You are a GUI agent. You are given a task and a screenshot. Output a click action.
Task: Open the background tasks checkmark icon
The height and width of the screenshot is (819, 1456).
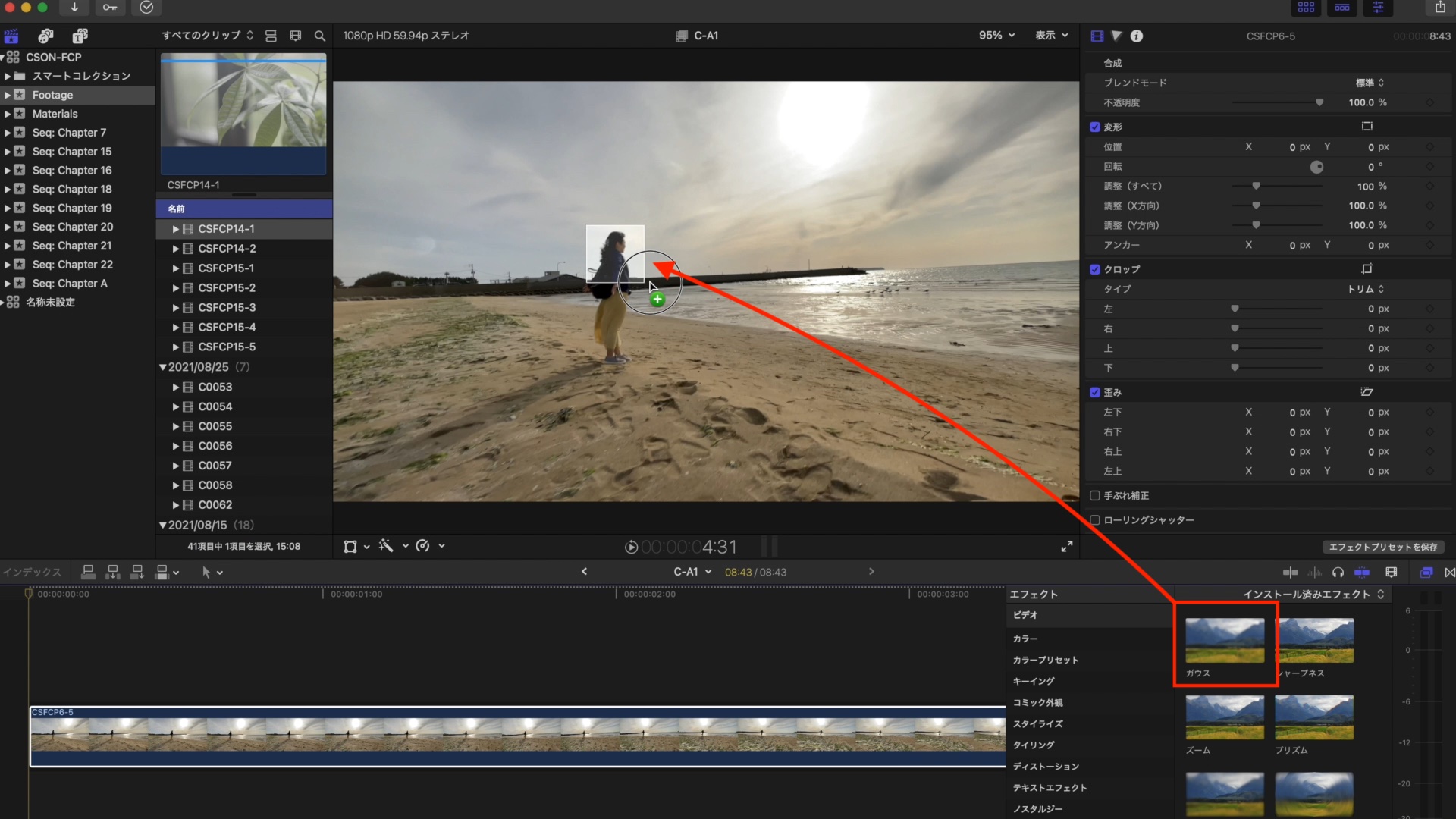pos(146,8)
